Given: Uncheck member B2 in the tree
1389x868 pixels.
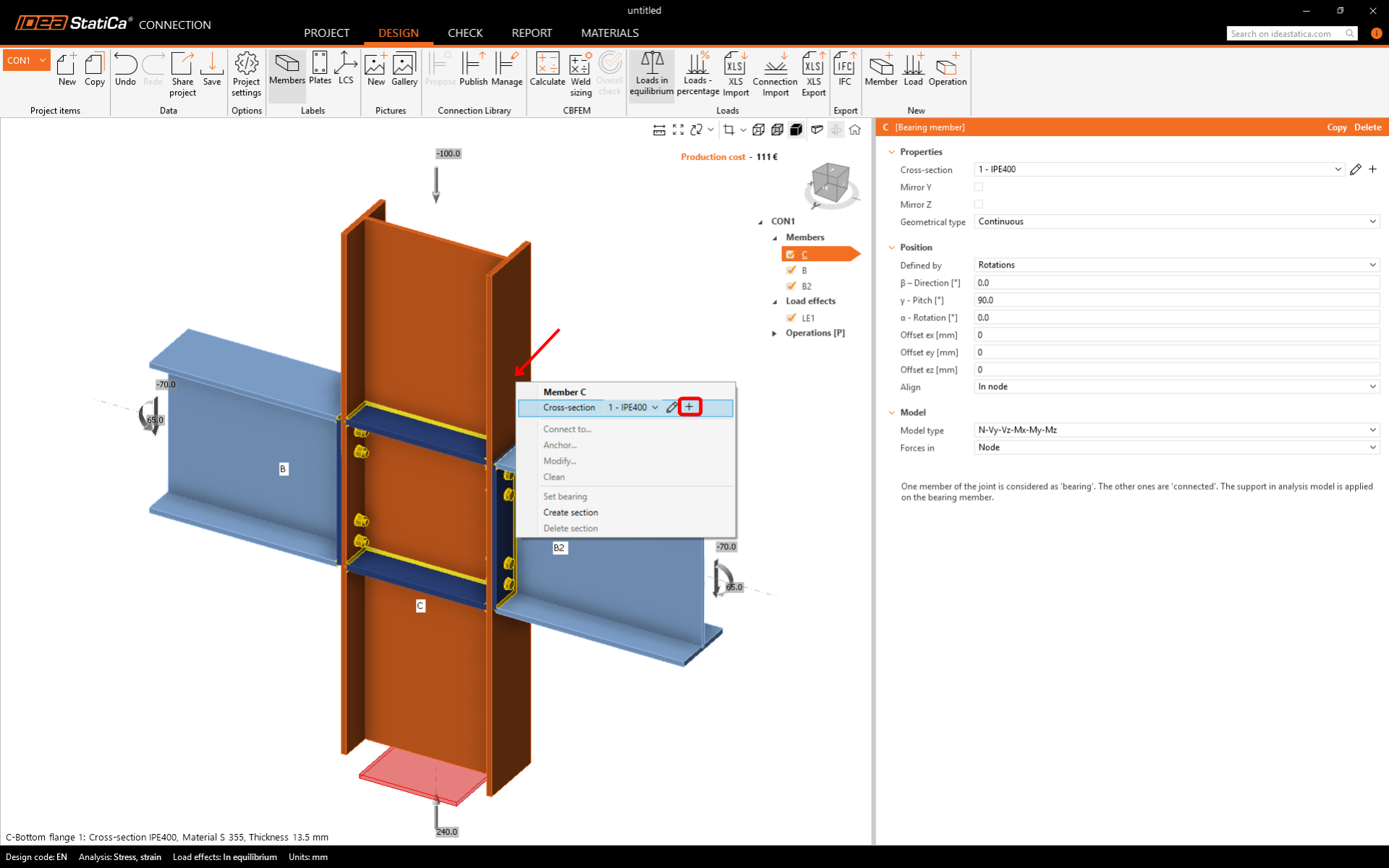Looking at the screenshot, I should click(x=791, y=286).
